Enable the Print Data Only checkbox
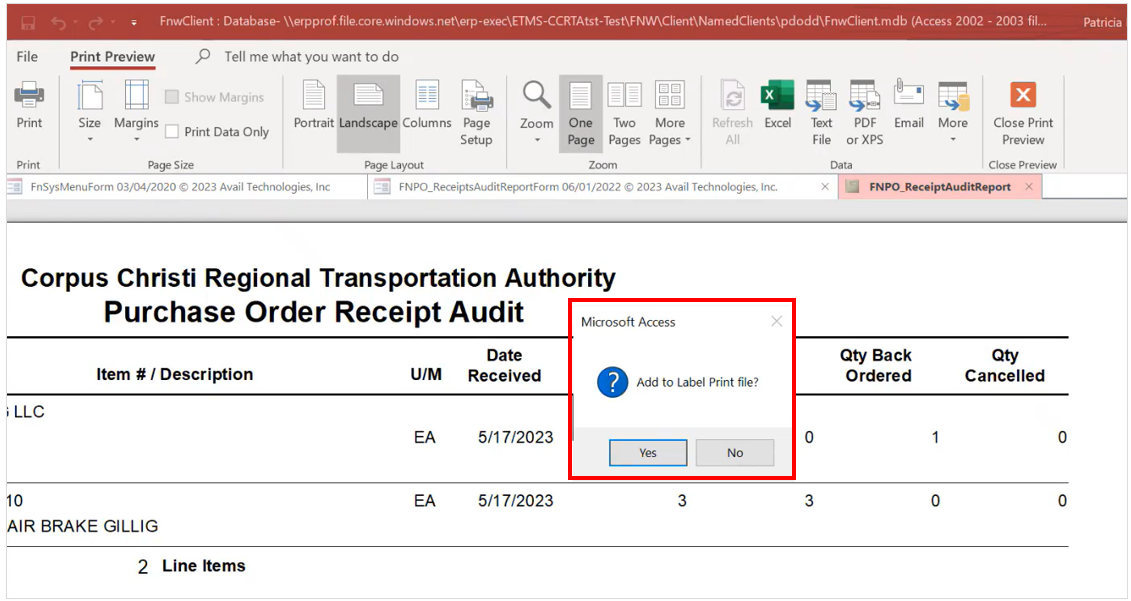 (x=173, y=132)
